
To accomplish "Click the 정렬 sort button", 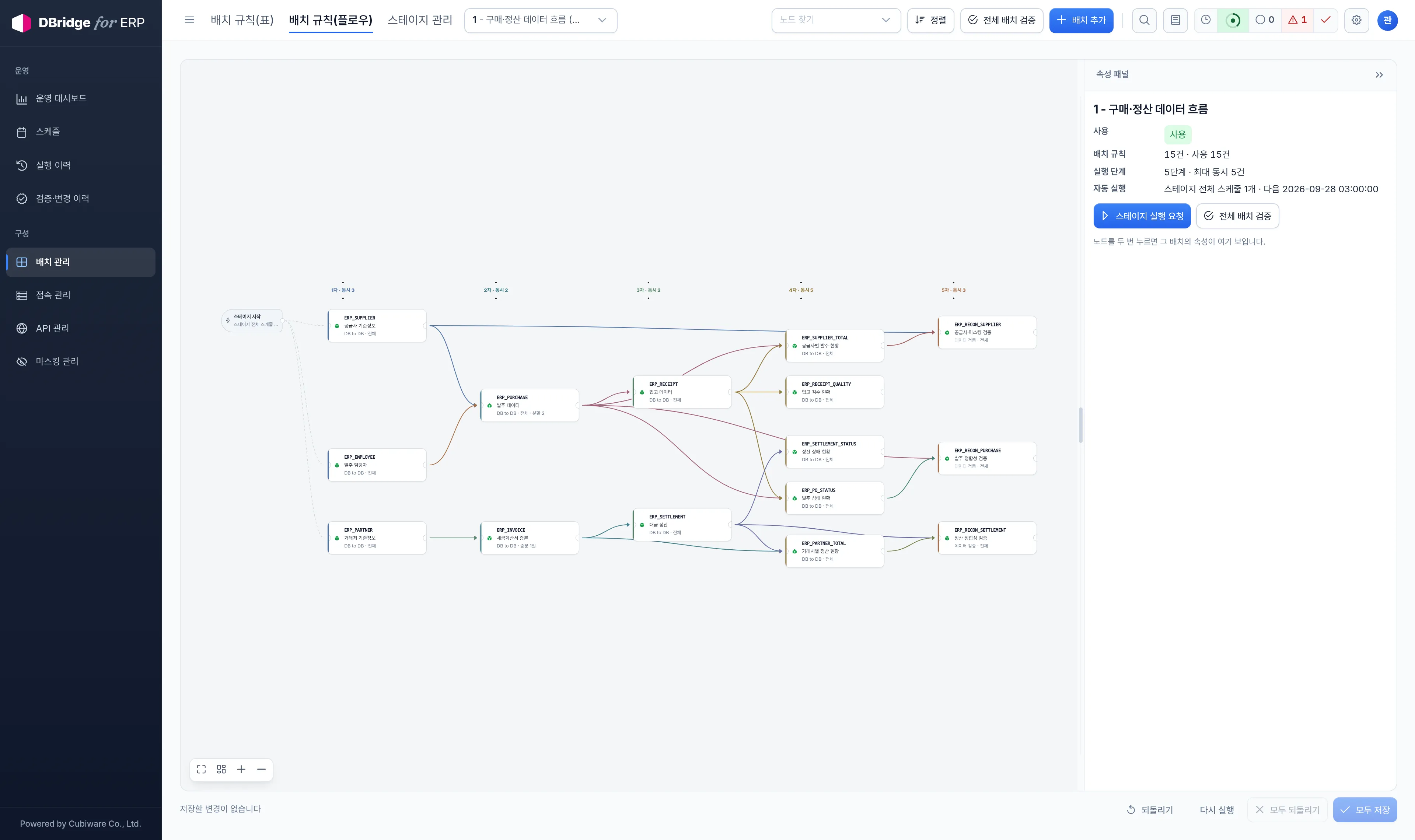I will pos(930,20).
